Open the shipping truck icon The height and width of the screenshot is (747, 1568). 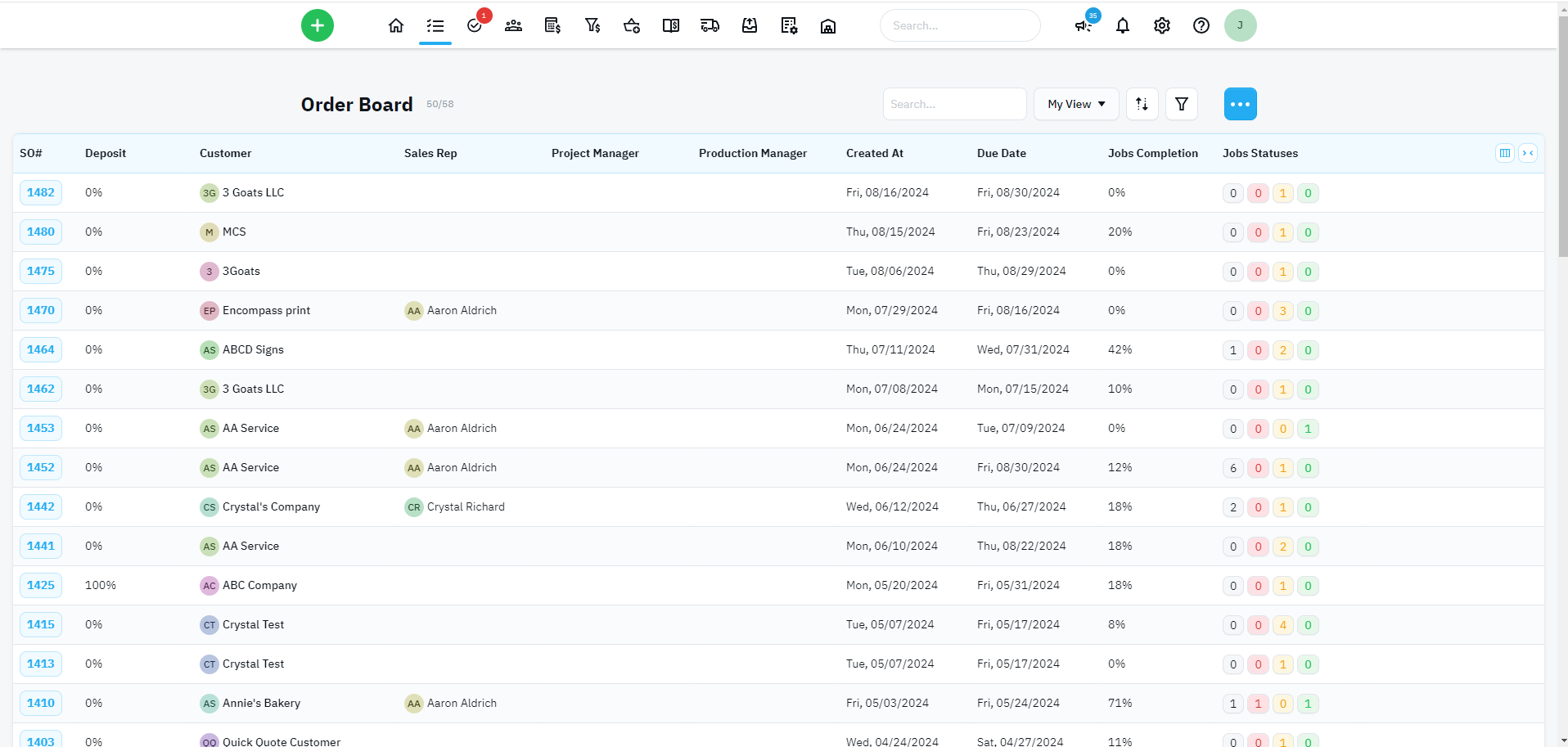coord(710,25)
